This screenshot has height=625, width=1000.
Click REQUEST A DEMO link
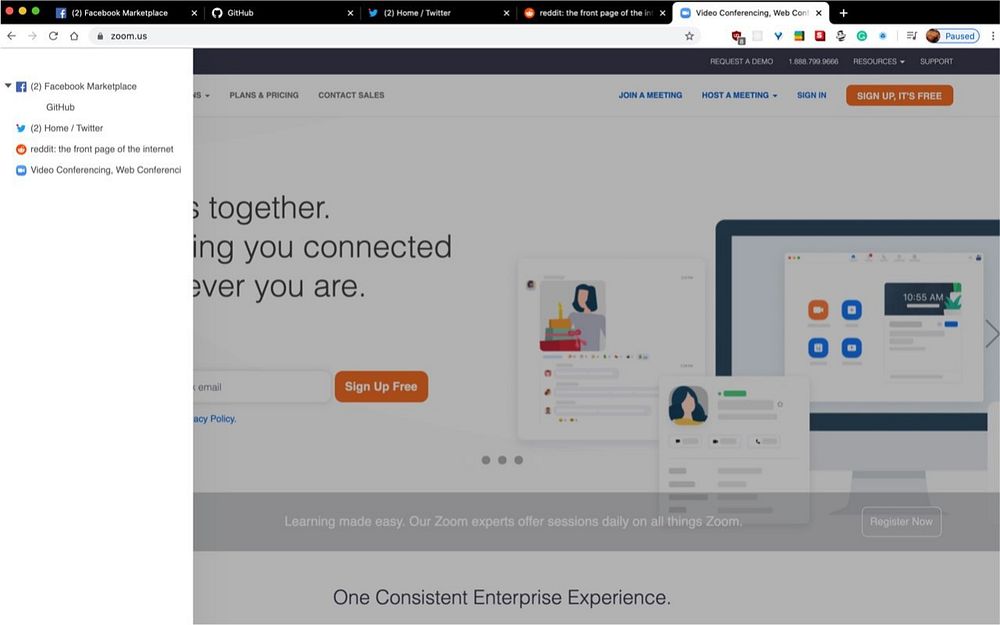[741, 62]
